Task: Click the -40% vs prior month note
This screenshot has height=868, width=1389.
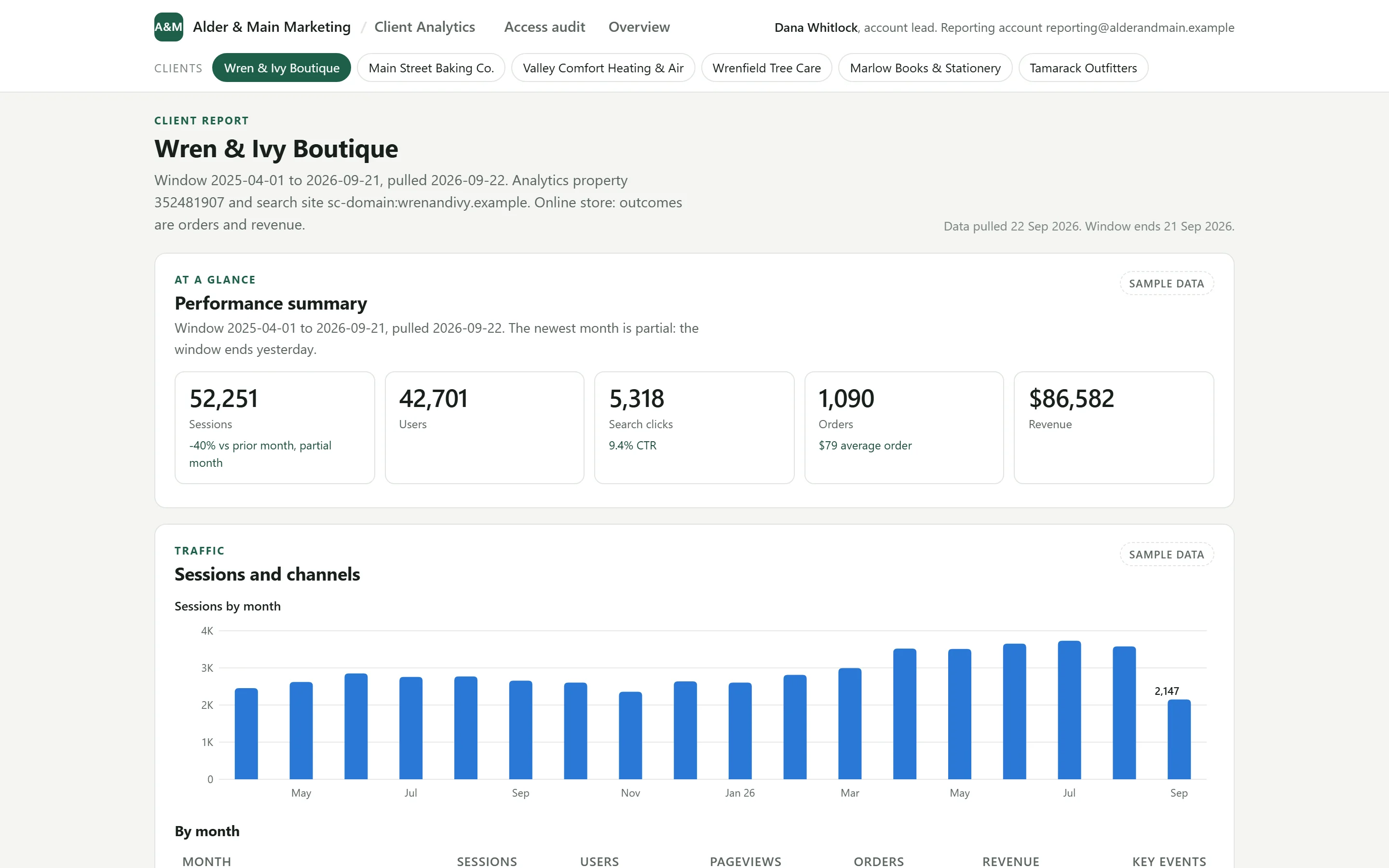Action: 260,453
